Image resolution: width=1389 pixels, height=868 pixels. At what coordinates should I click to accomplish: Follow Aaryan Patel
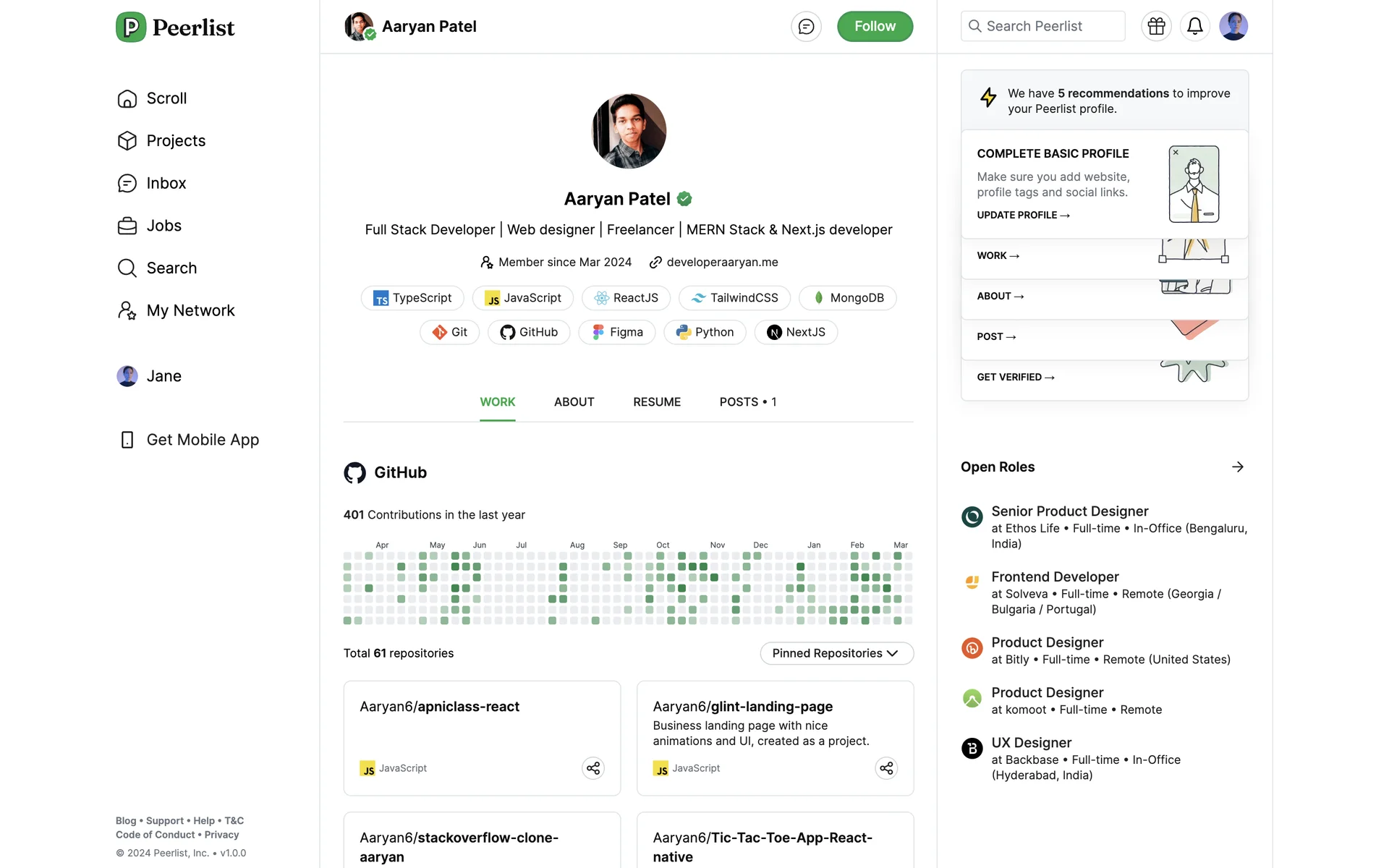tap(874, 27)
